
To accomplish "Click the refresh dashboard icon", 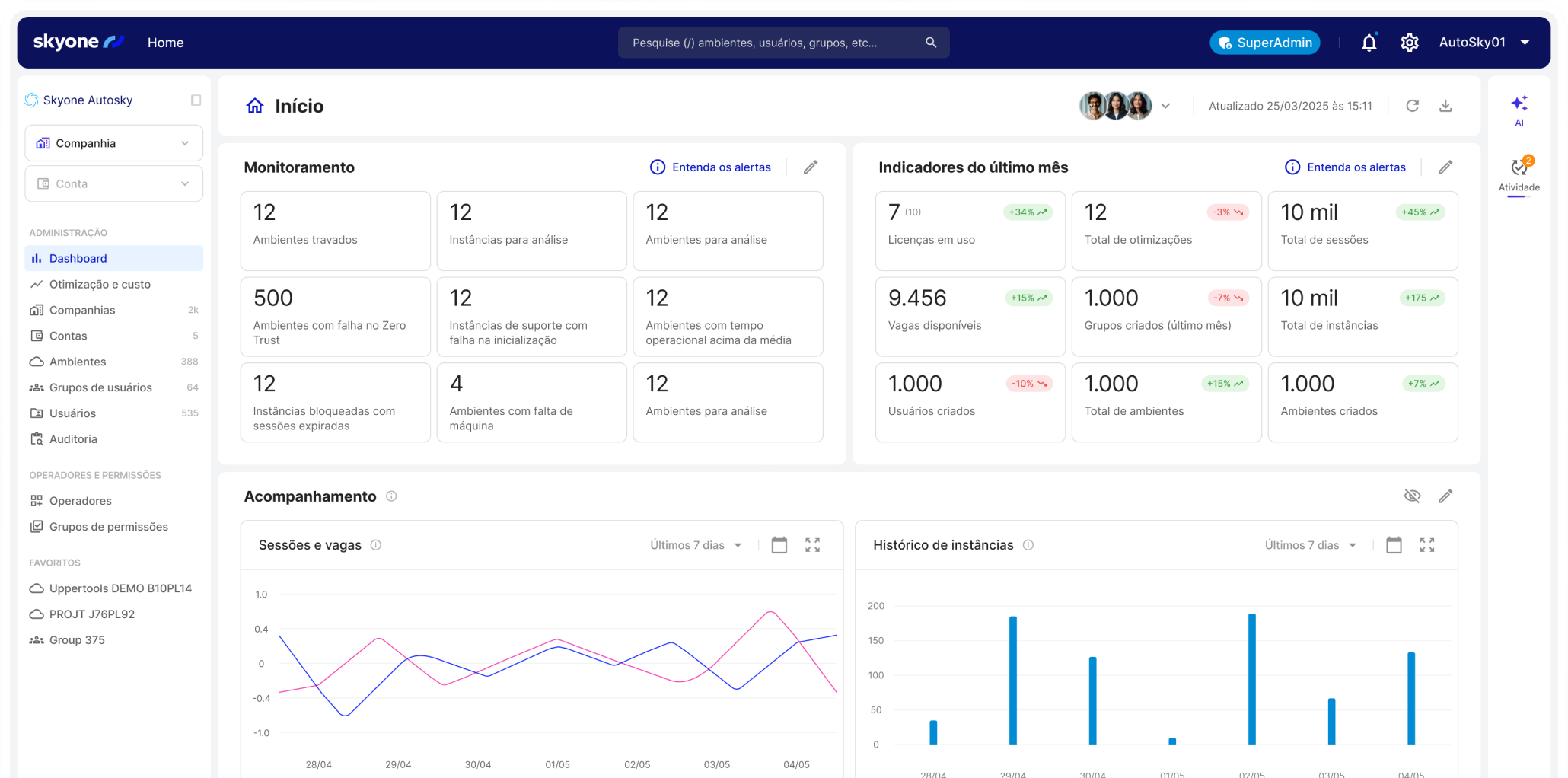I will click(x=1412, y=106).
